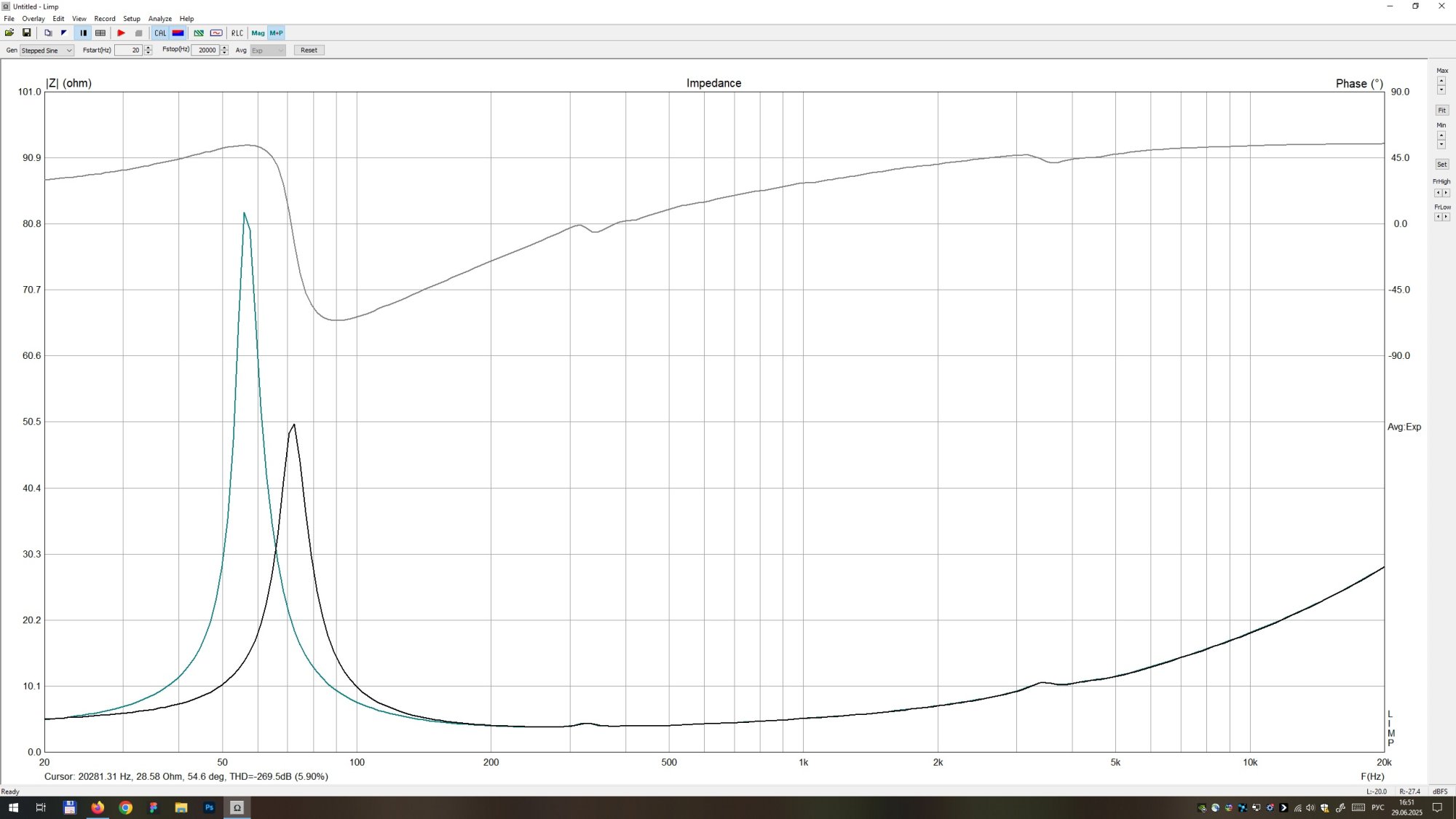This screenshot has height=819, width=1456.
Task: Toggle the M+P magnitude and phase view
Action: (x=276, y=33)
